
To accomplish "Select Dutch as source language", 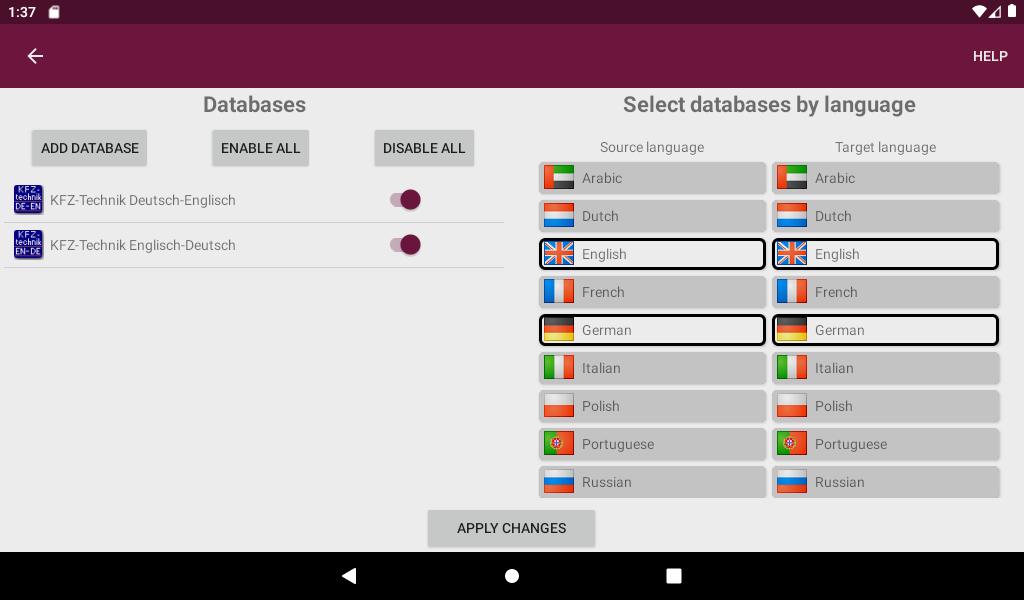I will (652, 216).
